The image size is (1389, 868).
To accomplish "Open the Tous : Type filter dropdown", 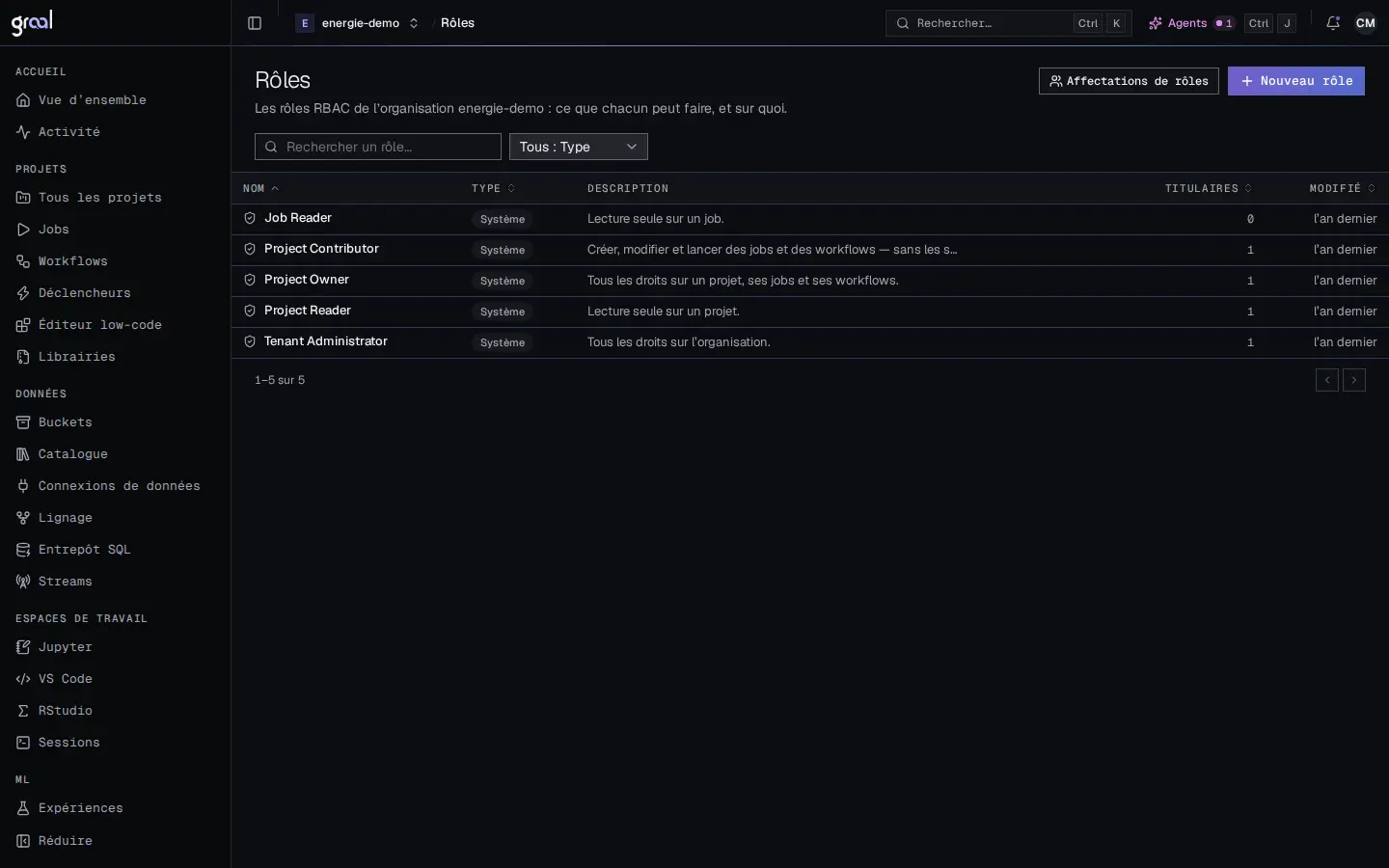I will tap(579, 147).
